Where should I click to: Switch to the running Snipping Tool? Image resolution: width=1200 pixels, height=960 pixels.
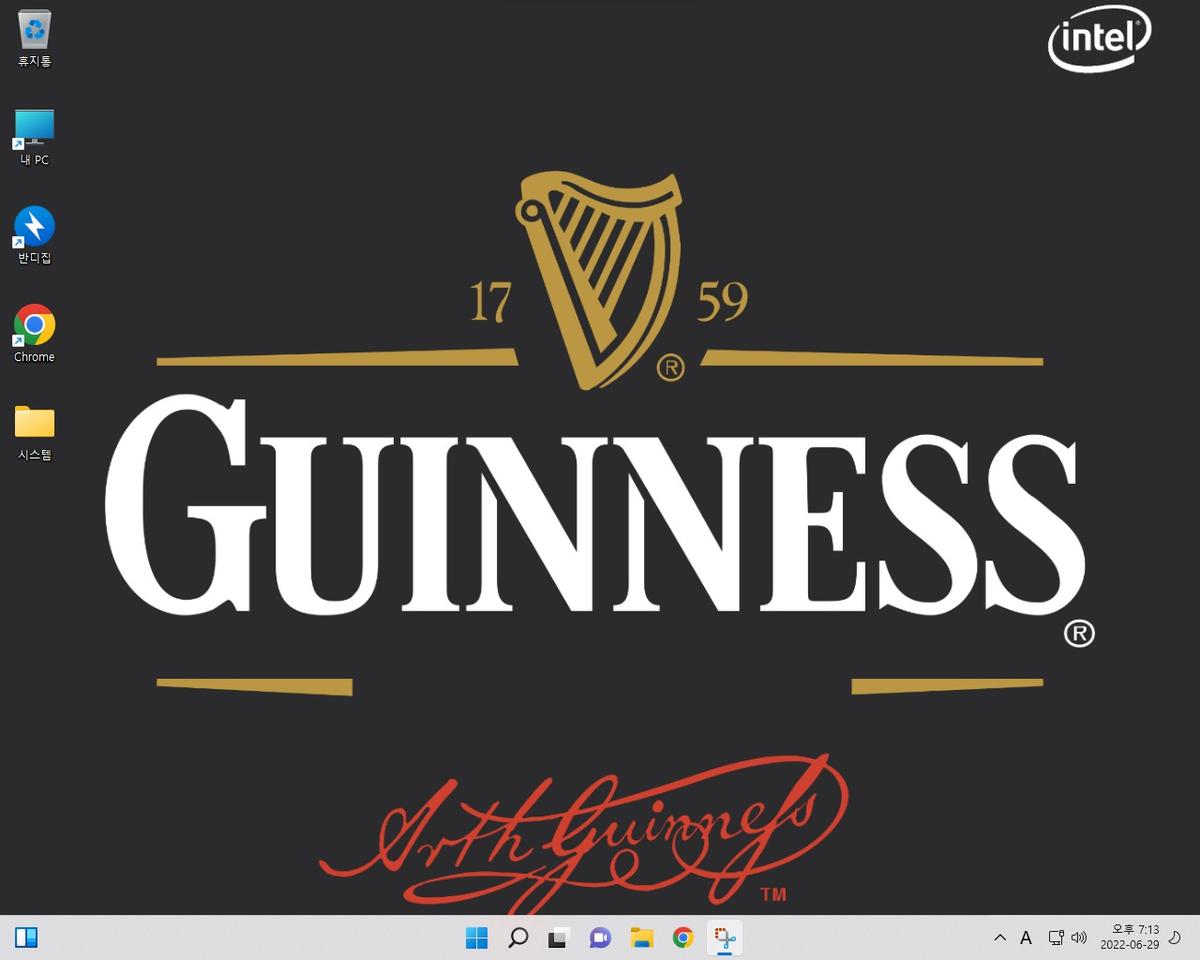coord(724,938)
